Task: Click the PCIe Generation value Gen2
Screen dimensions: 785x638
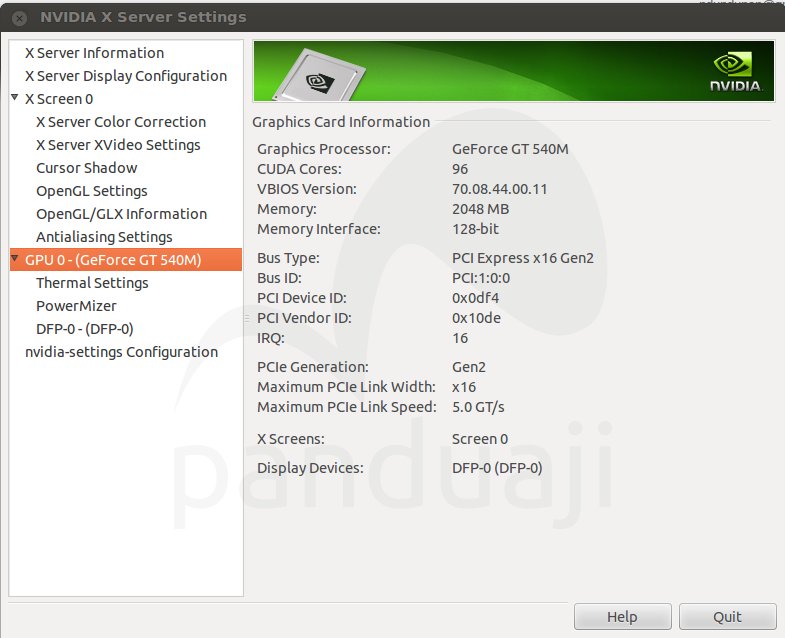Action: click(x=469, y=368)
